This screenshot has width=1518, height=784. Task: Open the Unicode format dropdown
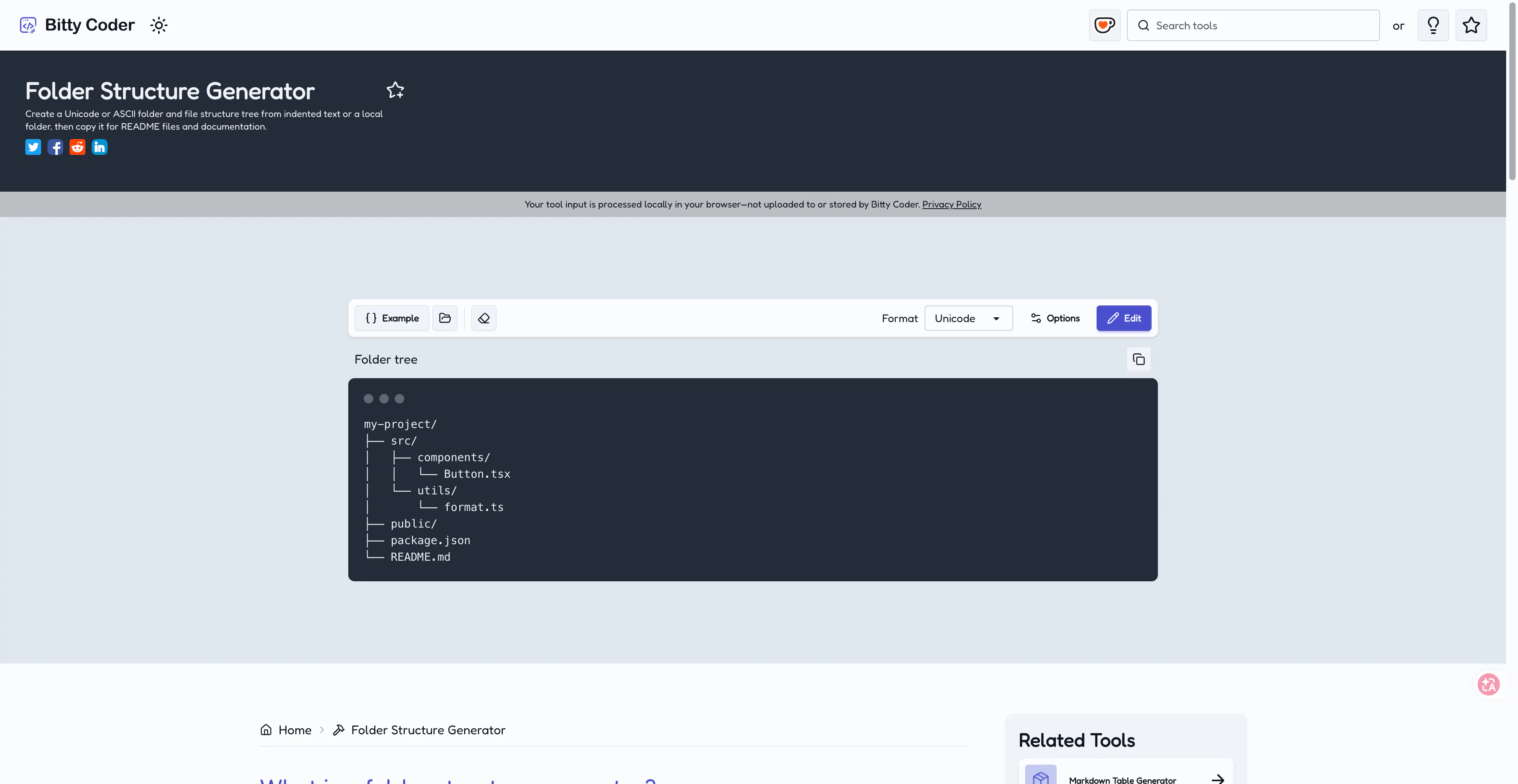(968, 318)
